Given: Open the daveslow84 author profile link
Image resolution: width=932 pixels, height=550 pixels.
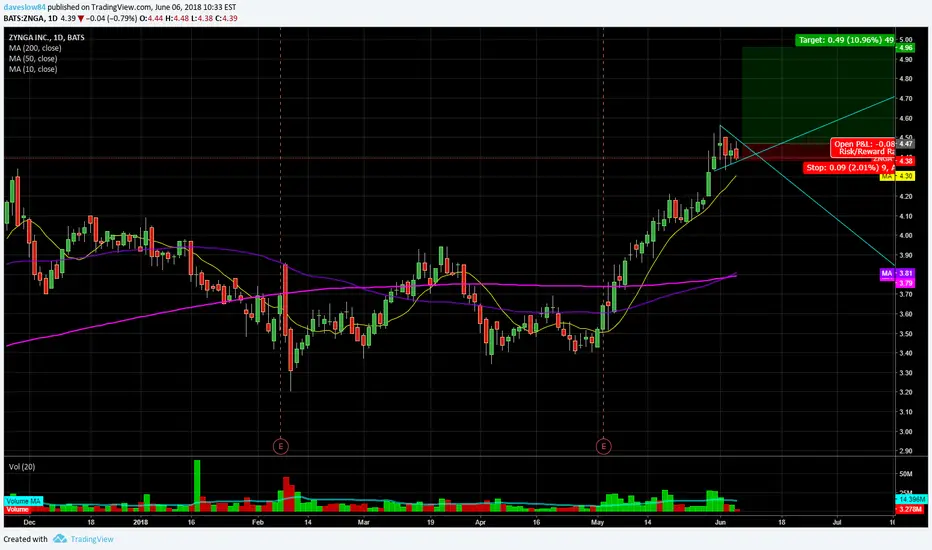Looking at the screenshot, I should pos(24,7).
